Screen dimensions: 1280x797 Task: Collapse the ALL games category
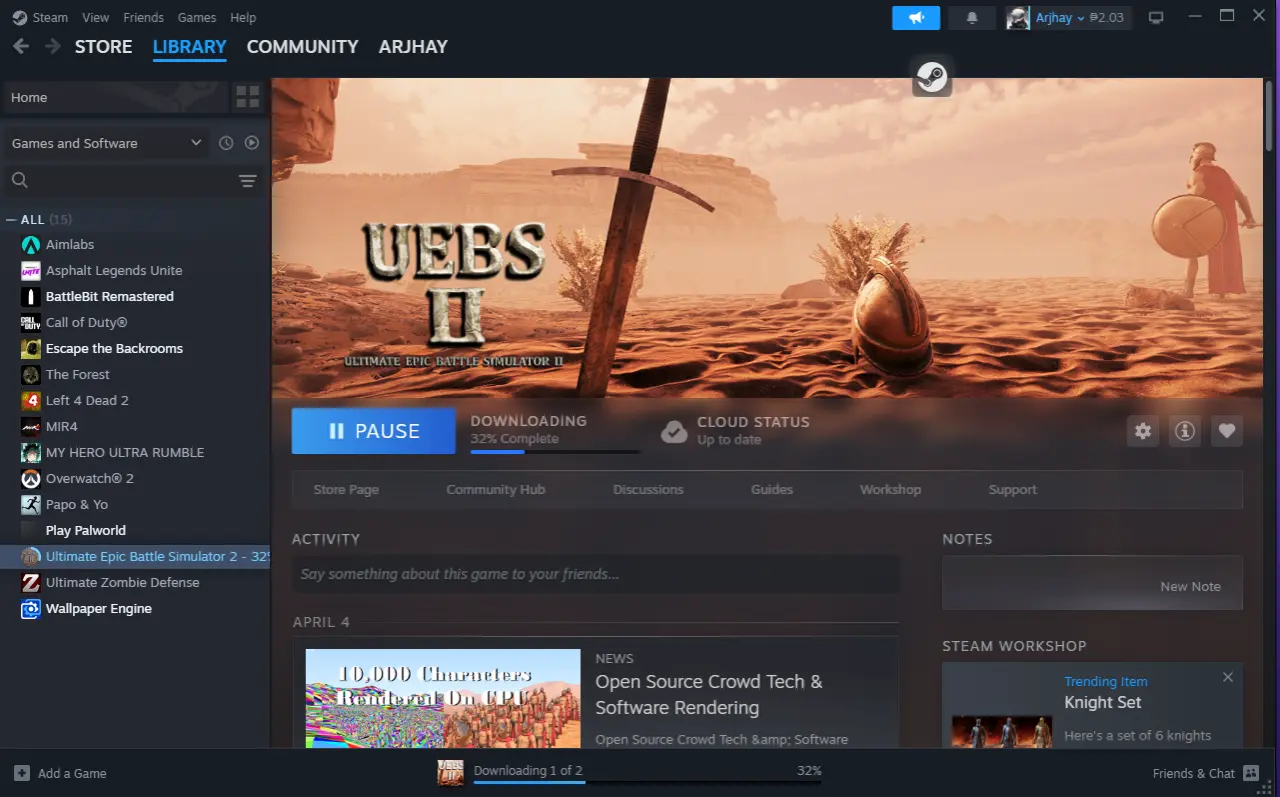[11, 219]
